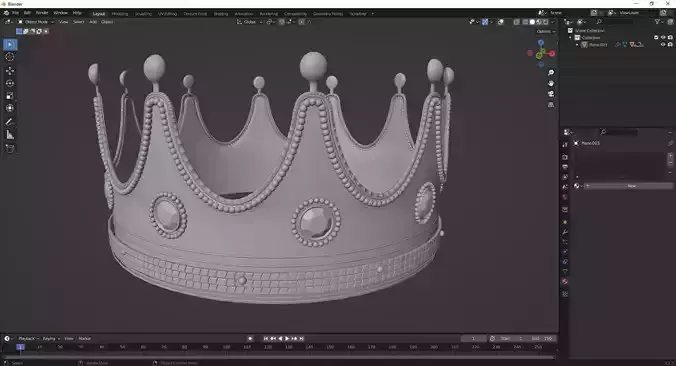Activate the Scale tool

point(10,96)
